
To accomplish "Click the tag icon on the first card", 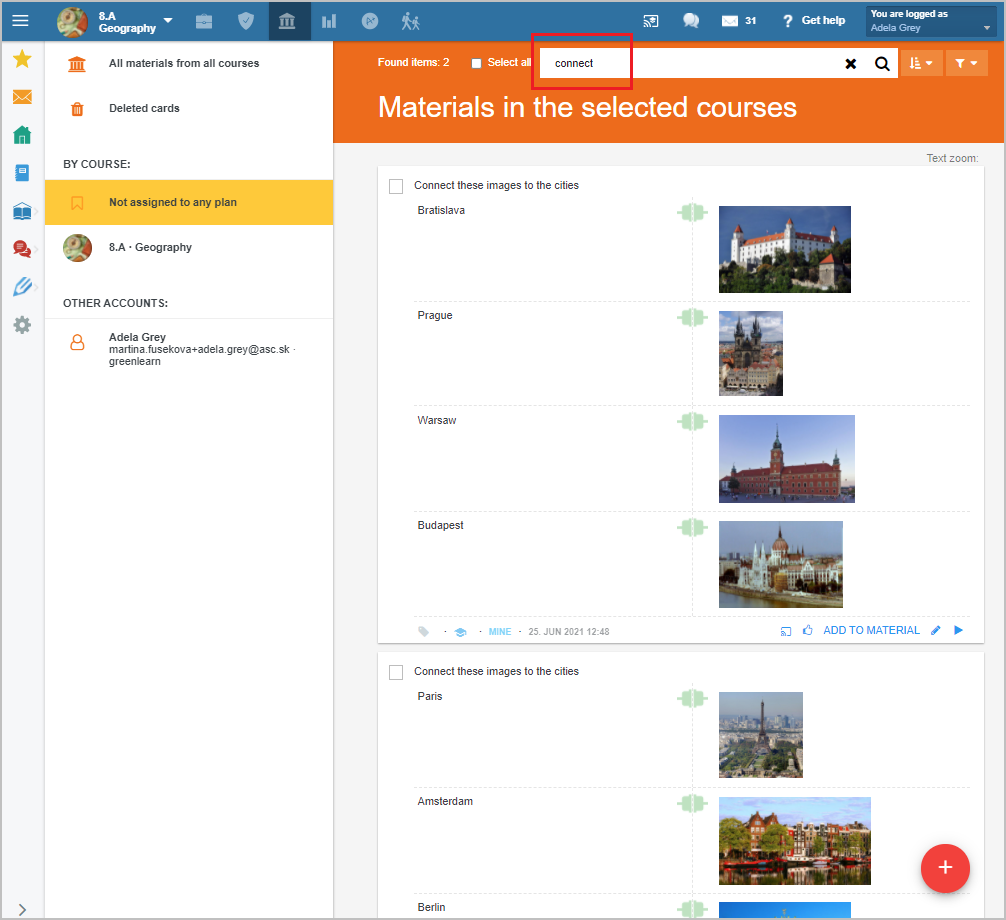I will point(423,632).
